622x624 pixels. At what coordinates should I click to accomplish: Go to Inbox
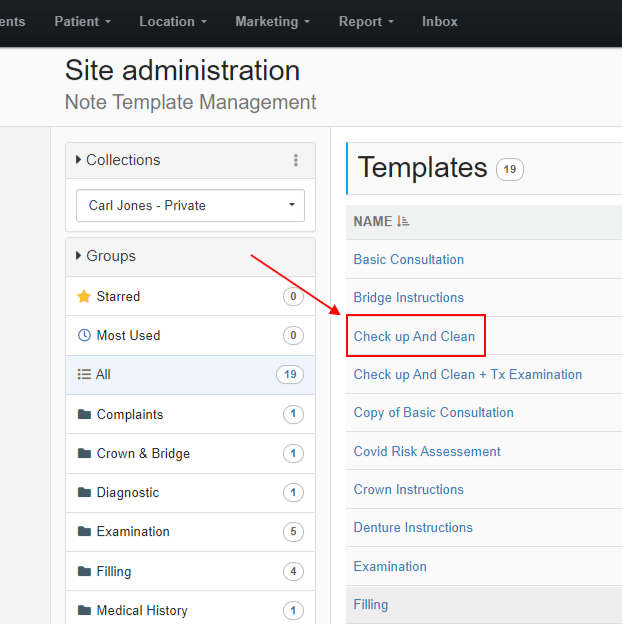(440, 21)
